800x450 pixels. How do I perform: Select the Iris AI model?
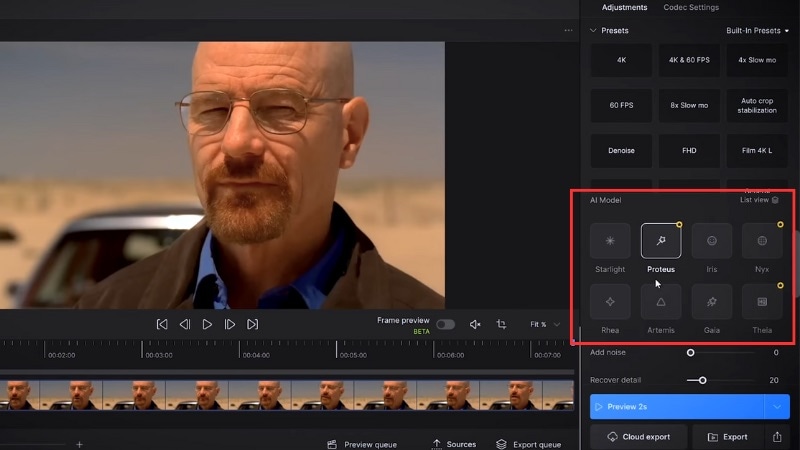pos(711,241)
